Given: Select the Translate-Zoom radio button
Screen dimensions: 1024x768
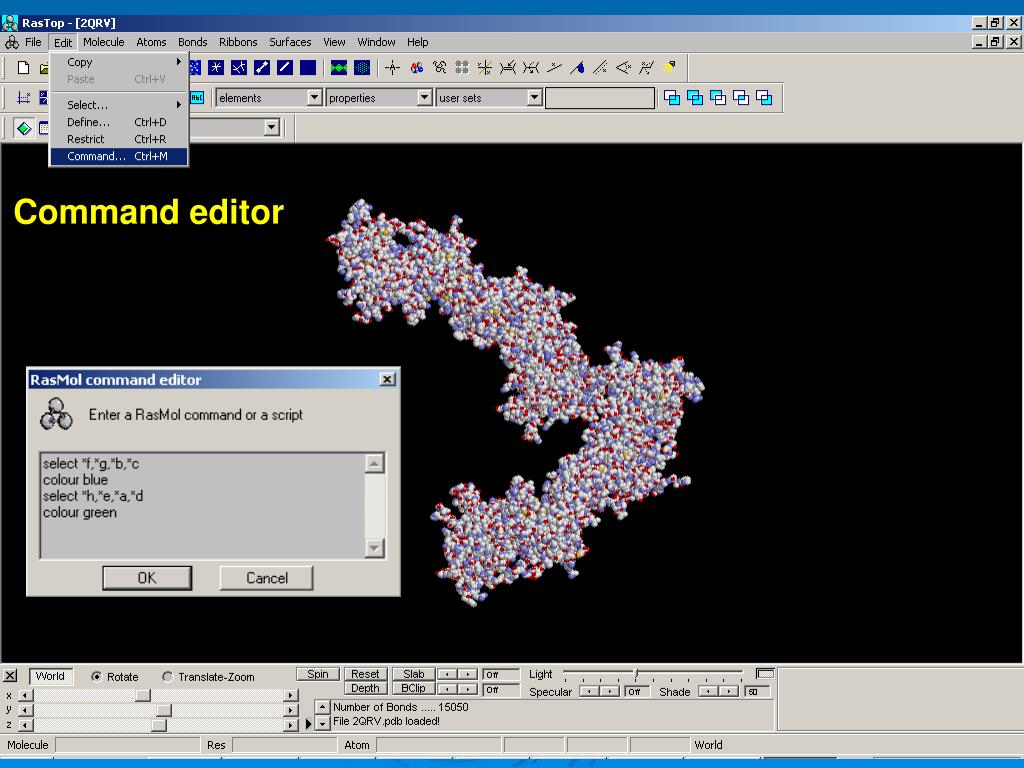Looking at the screenshot, I should coord(167,677).
